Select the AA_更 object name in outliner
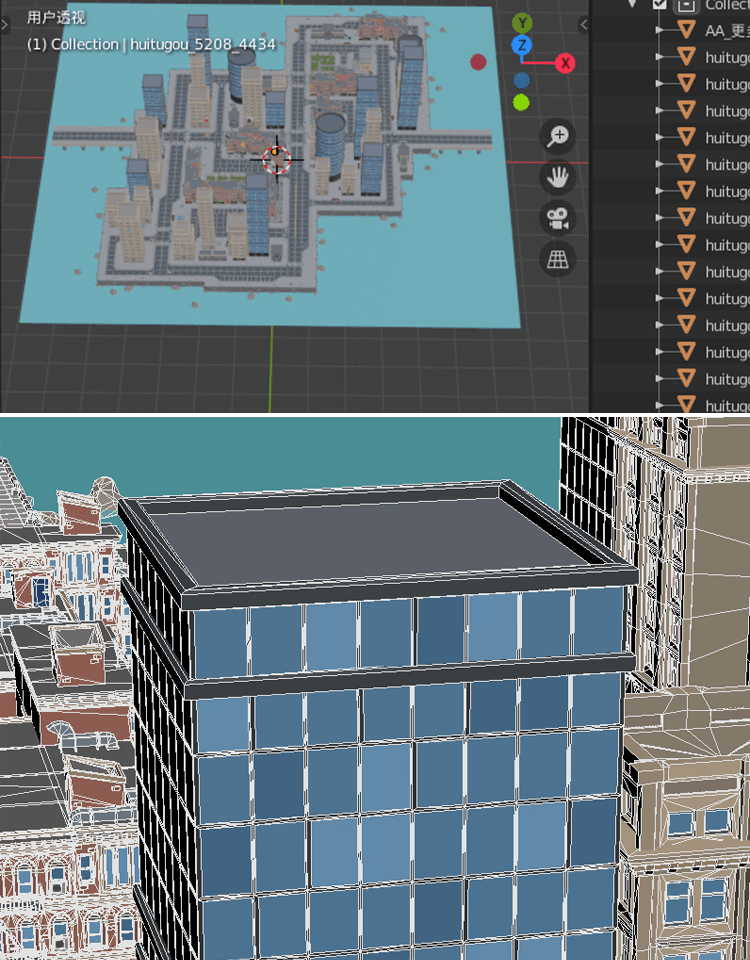The height and width of the screenshot is (960, 750). 727,31
